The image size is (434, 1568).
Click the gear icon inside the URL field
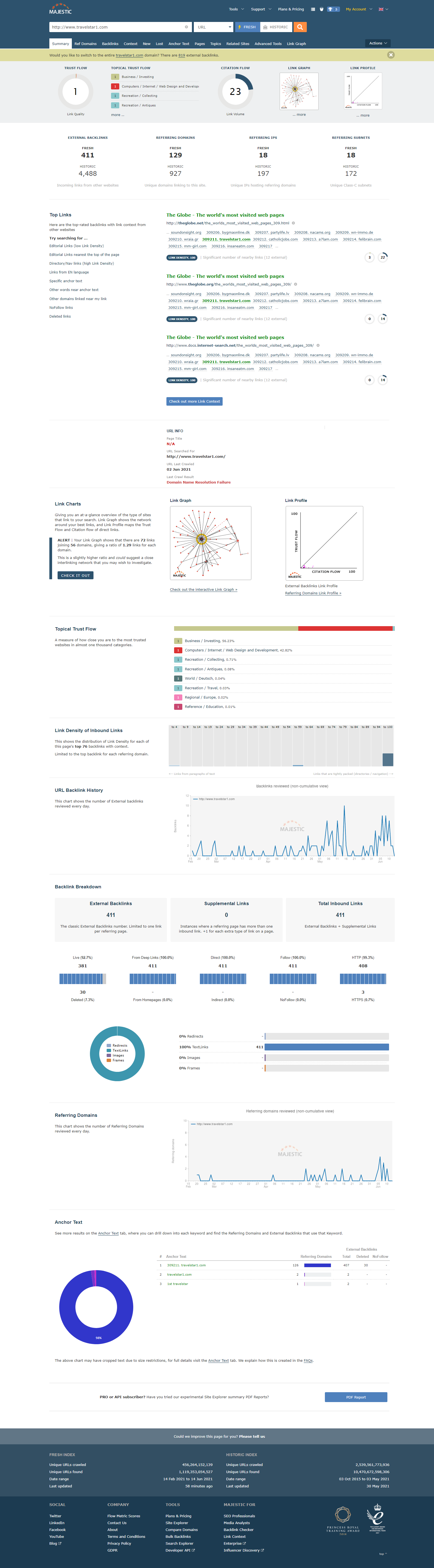pyautogui.click(x=186, y=27)
